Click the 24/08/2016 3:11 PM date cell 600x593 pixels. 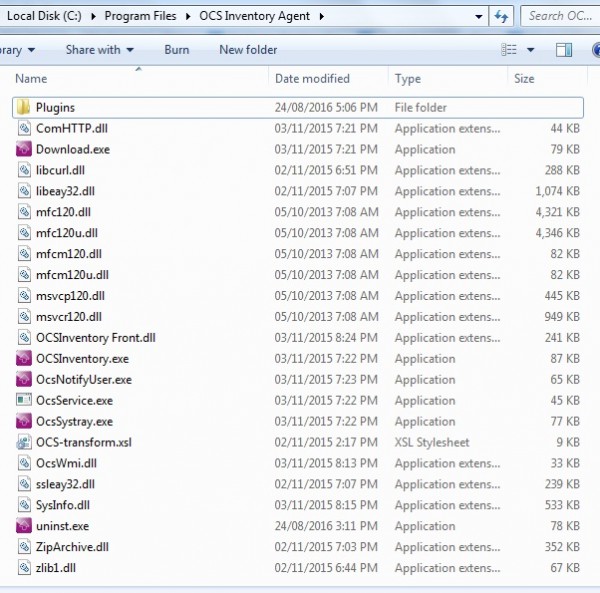tap(326, 526)
